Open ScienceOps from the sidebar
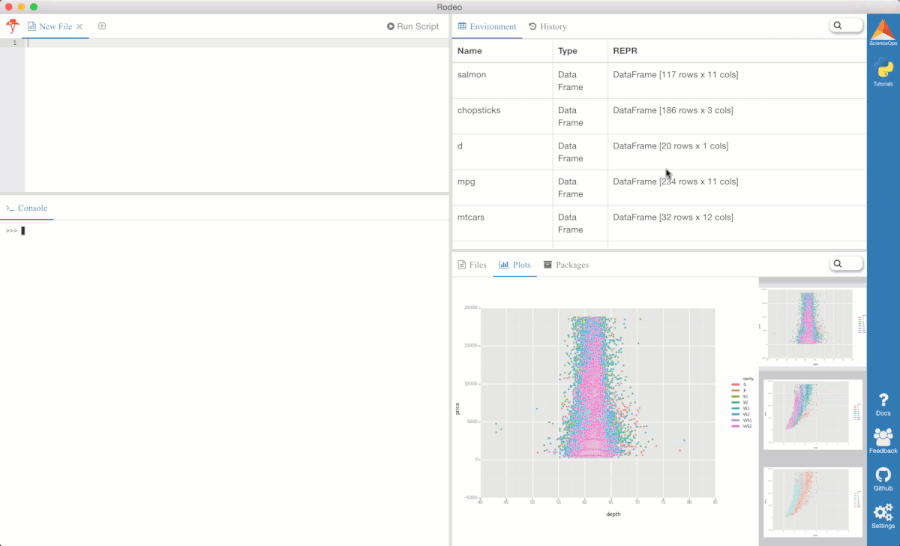This screenshot has width=900, height=546. [x=883, y=33]
